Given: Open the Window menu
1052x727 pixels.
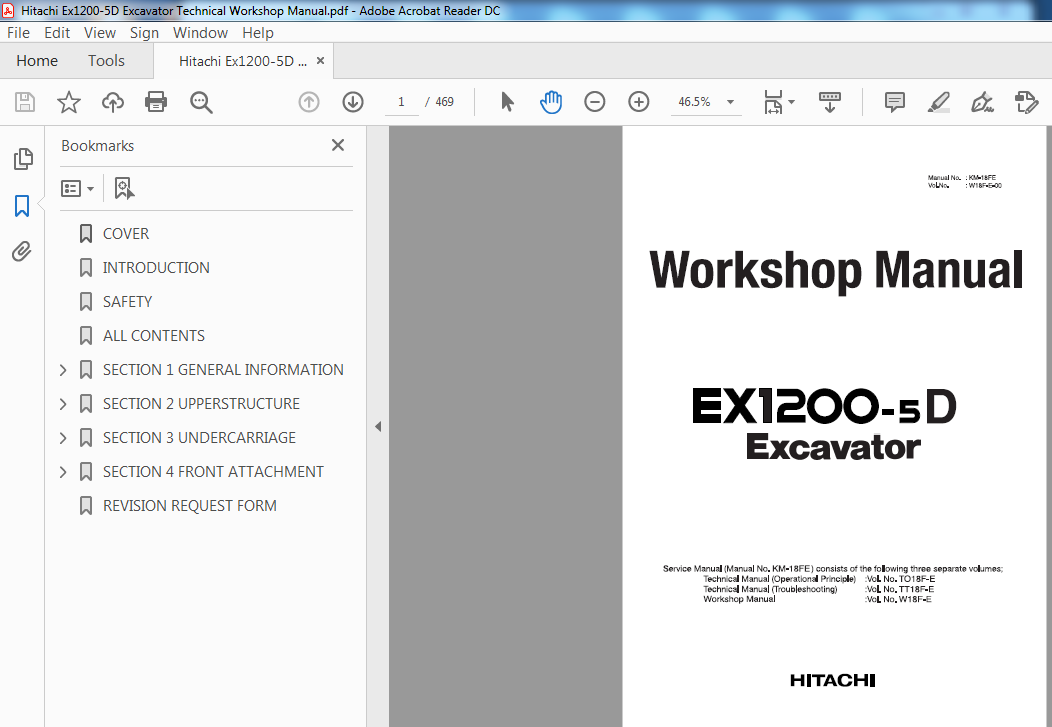Looking at the screenshot, I should click(x=200, y=33).
